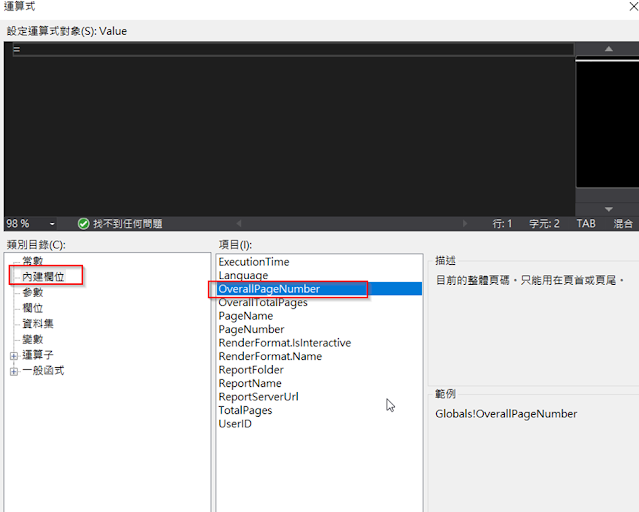Viewport: 639px width, 512px height.
Task: Click inside the expression editor text area
Action: coord(289,130)
